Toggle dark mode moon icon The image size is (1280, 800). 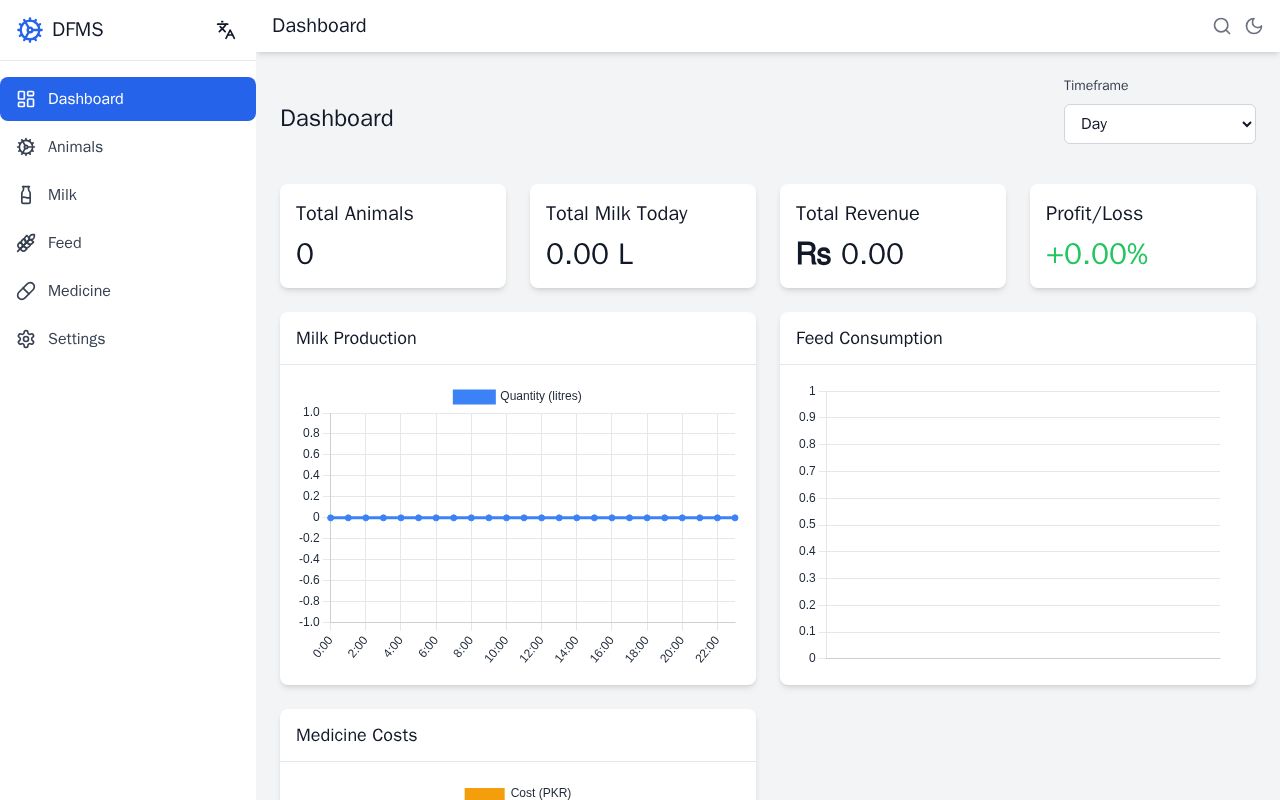coord(1254,26)
